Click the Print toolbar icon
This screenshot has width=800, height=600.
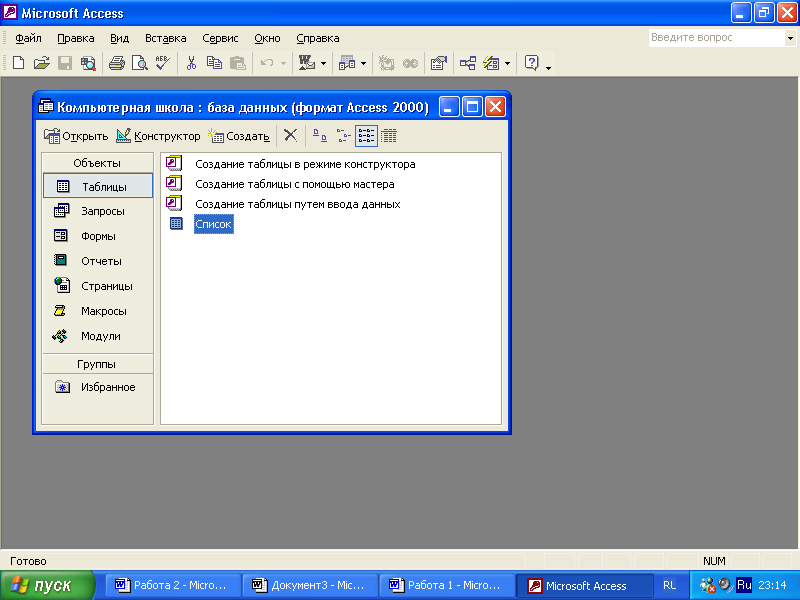(x=117, y=63)
